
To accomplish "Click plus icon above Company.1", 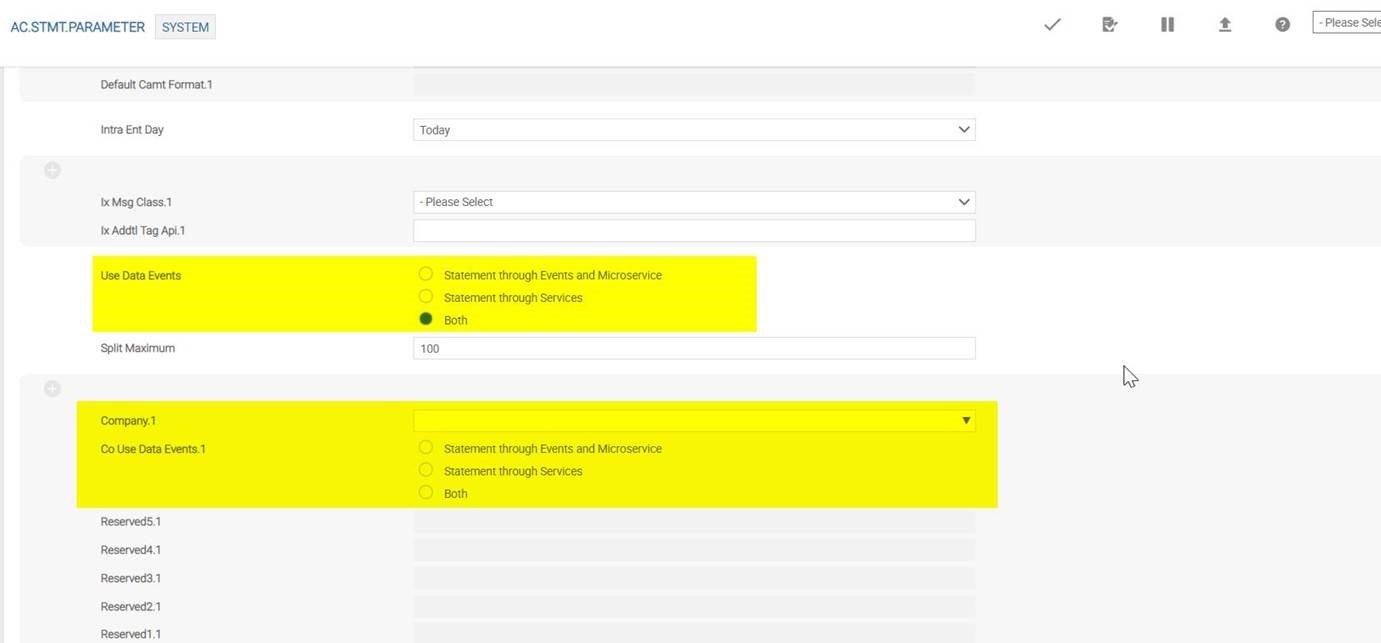I will (52, 389).
